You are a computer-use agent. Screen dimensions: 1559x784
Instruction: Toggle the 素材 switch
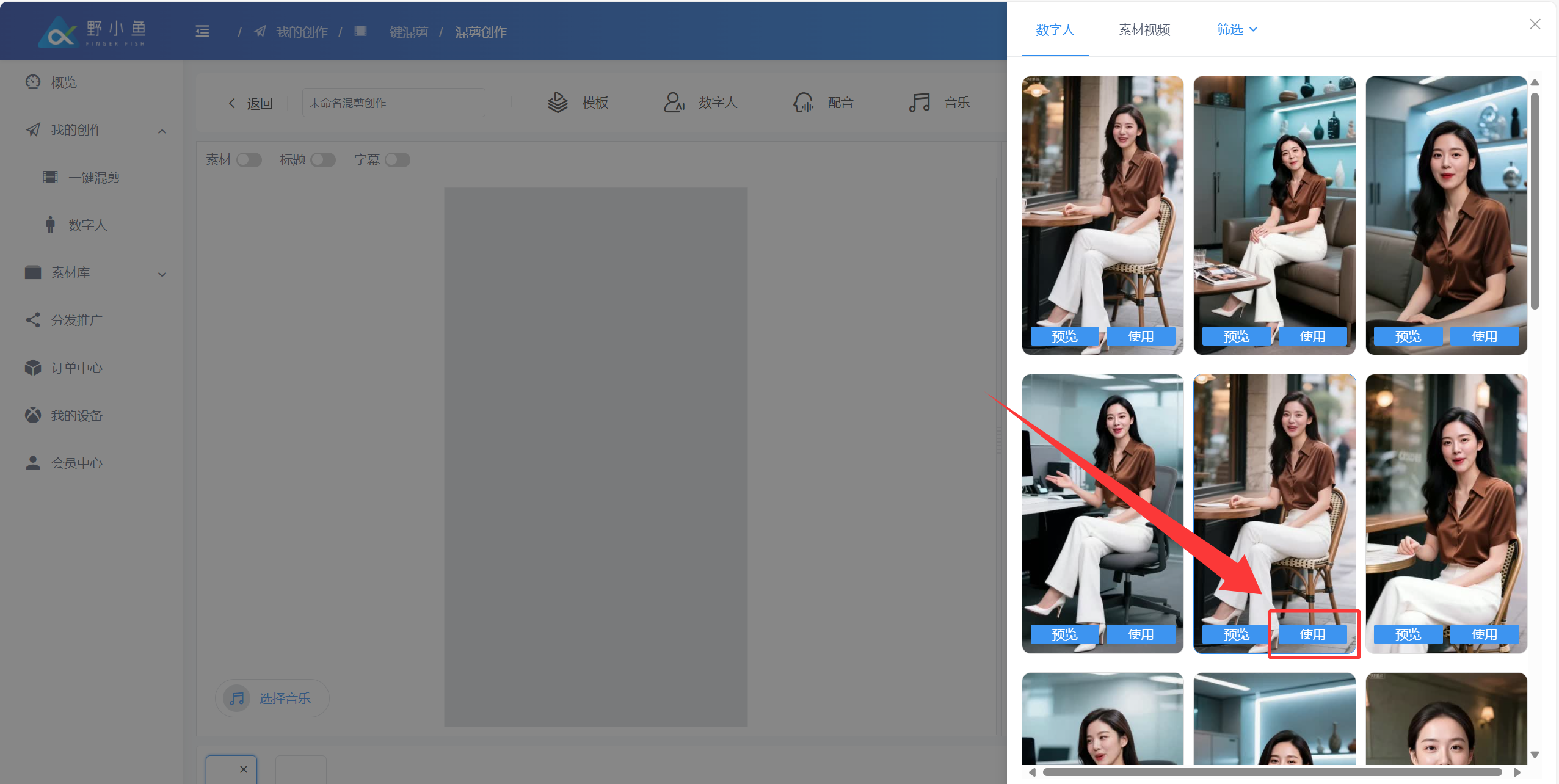click(x=249, y=160)
